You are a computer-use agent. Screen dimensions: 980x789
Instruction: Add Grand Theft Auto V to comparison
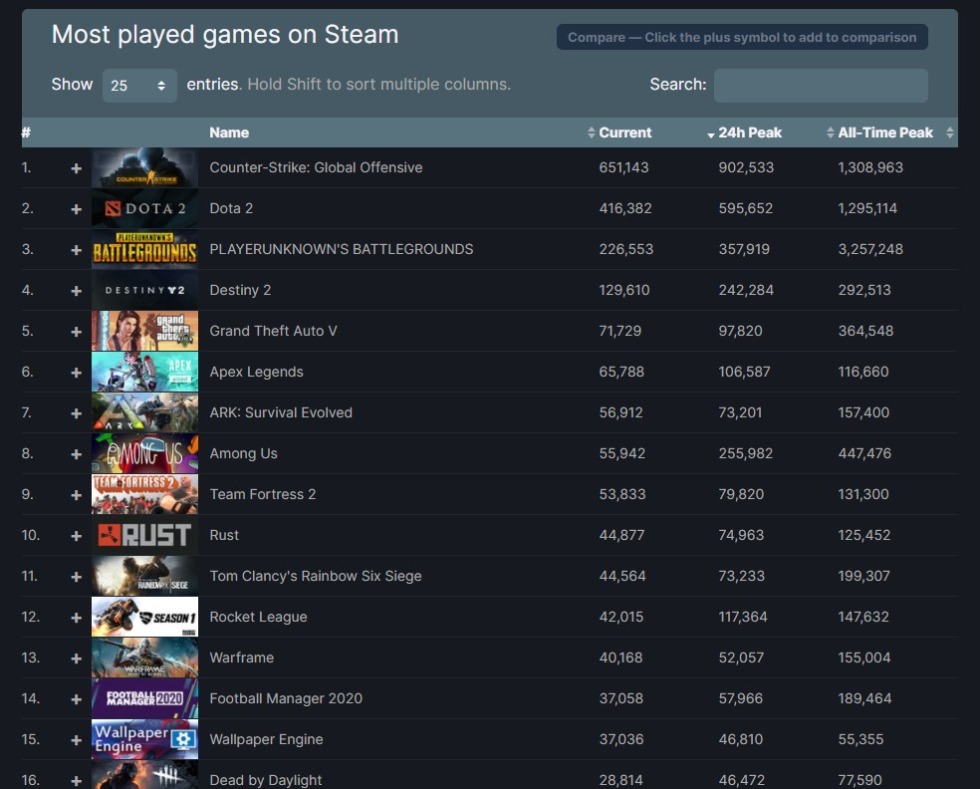coord(76,332)
